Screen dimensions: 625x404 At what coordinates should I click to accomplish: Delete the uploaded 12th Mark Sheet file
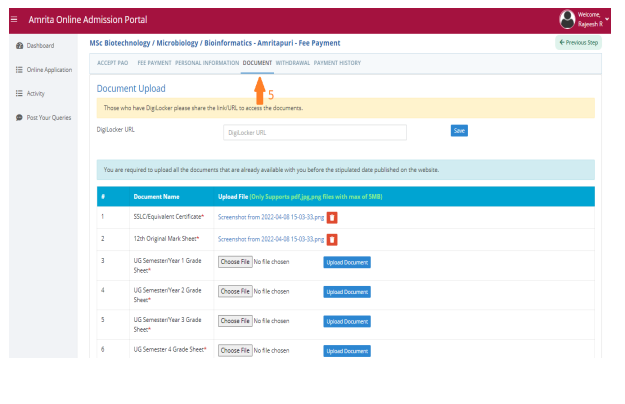[x=332, y=239]
